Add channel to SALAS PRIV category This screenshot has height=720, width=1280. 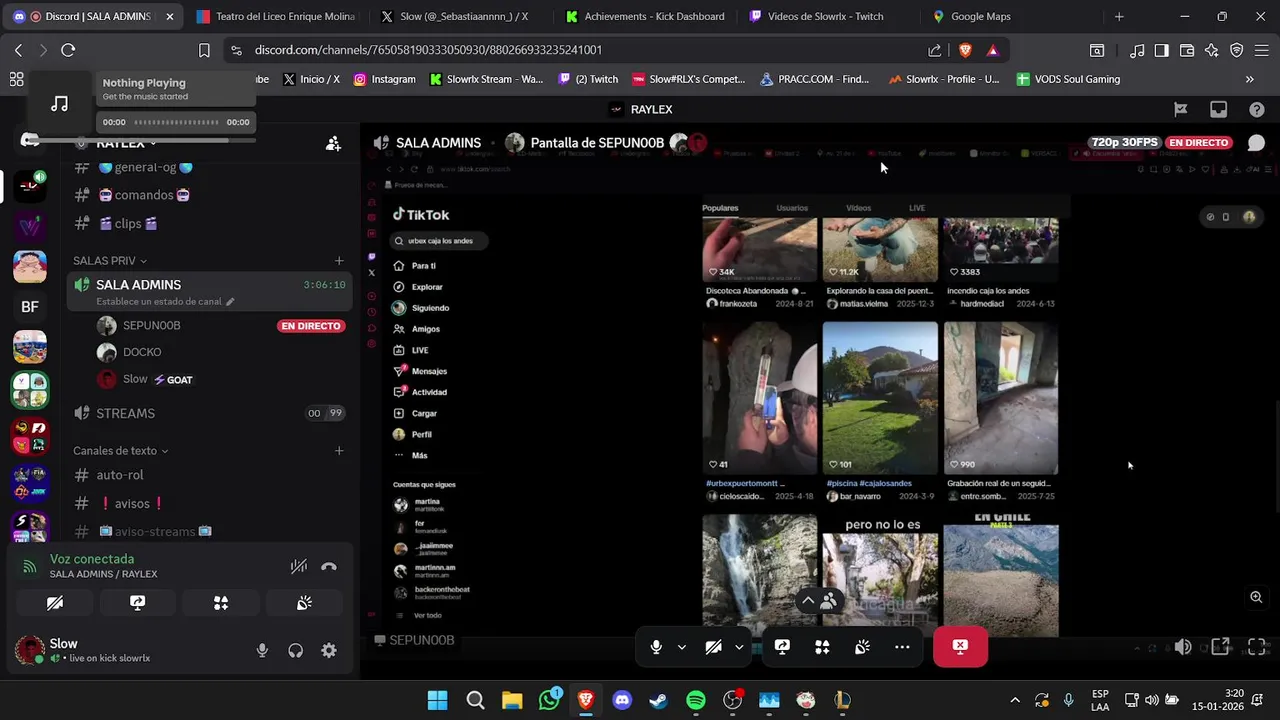339,261
